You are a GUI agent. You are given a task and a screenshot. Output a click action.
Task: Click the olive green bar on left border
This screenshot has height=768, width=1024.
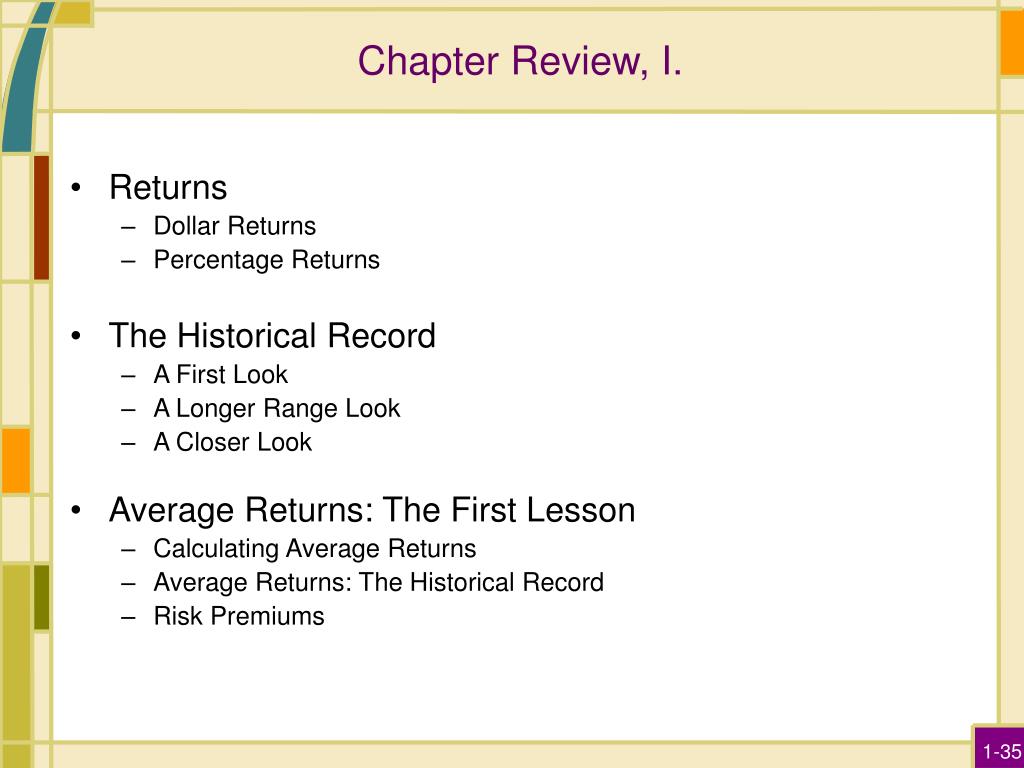(x=41, y=598)
